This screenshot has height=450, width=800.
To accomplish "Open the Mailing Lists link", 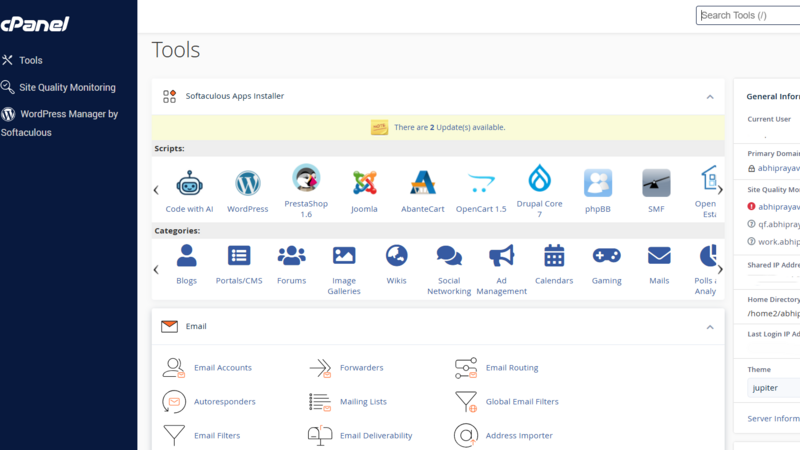I will 363,402.
